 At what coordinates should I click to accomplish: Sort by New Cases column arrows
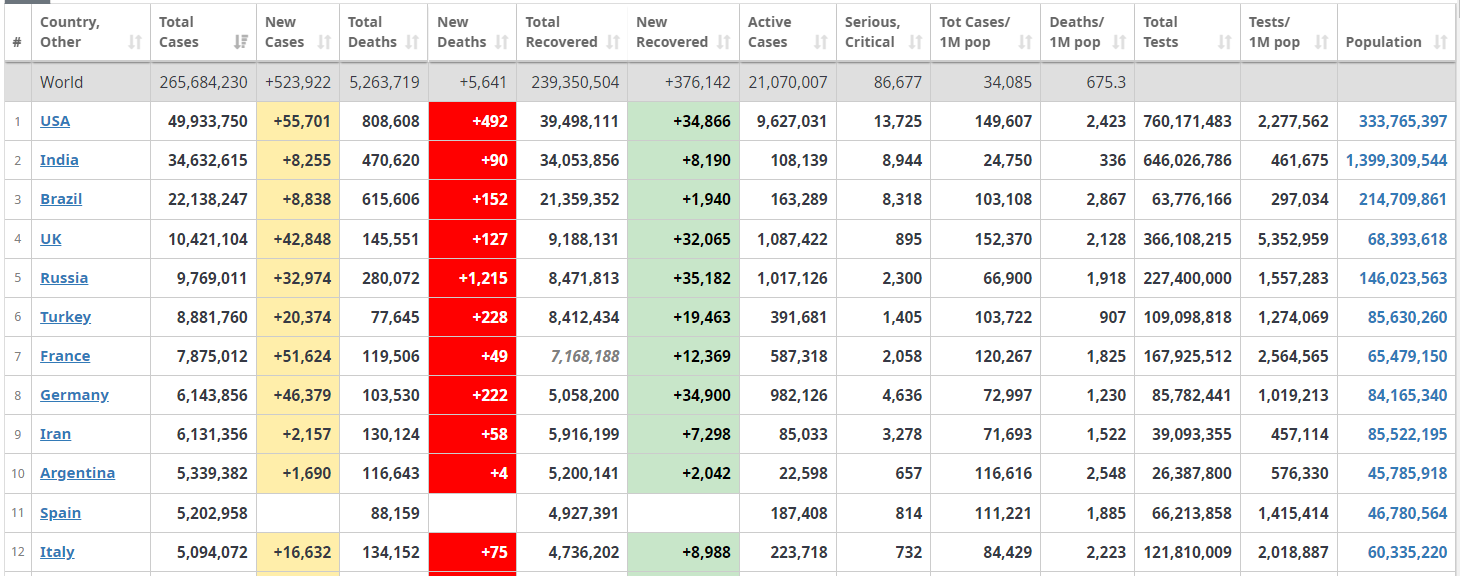pyautogui.click(x=324, y=42)
